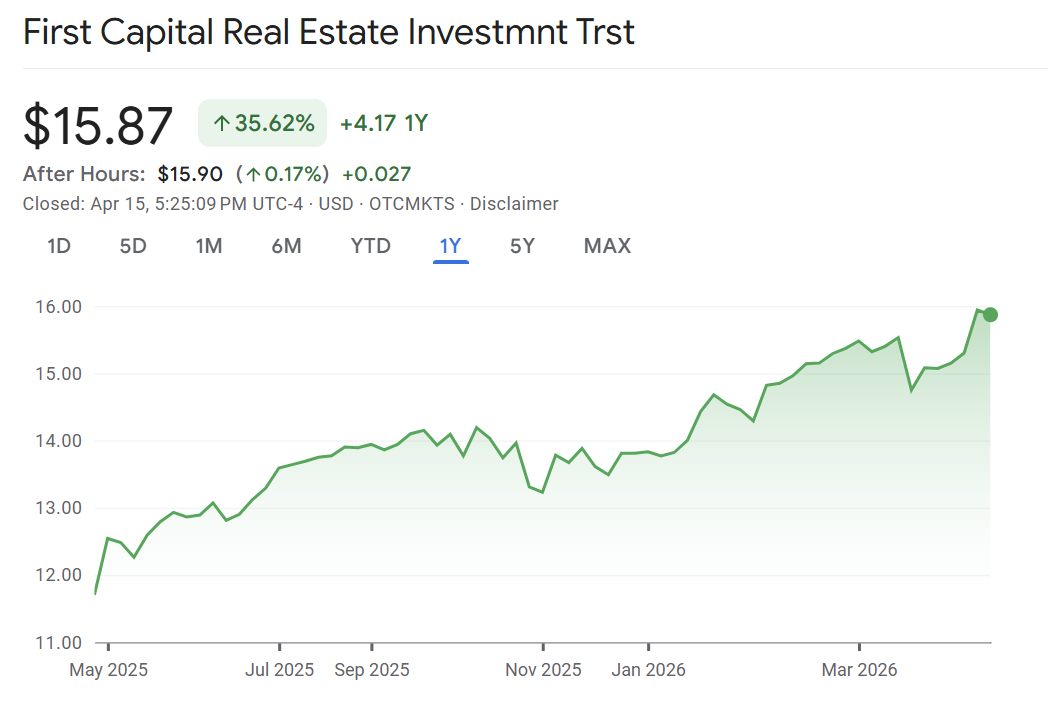Switch to the 1D time range

coord(59,246)
